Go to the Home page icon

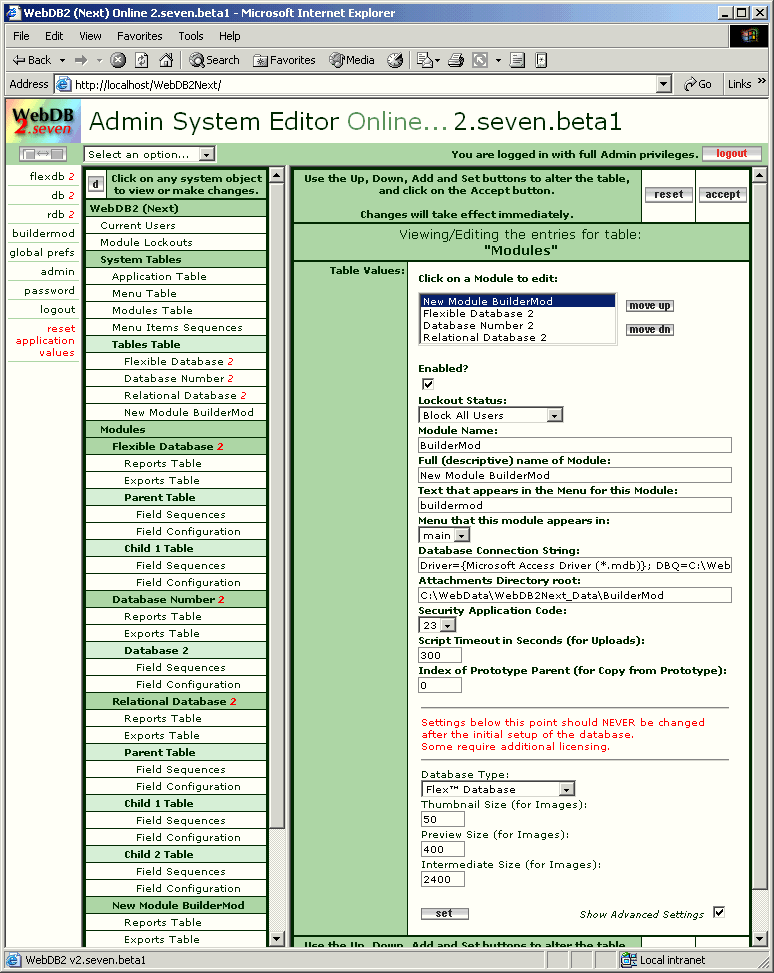(x=166, y=60)
